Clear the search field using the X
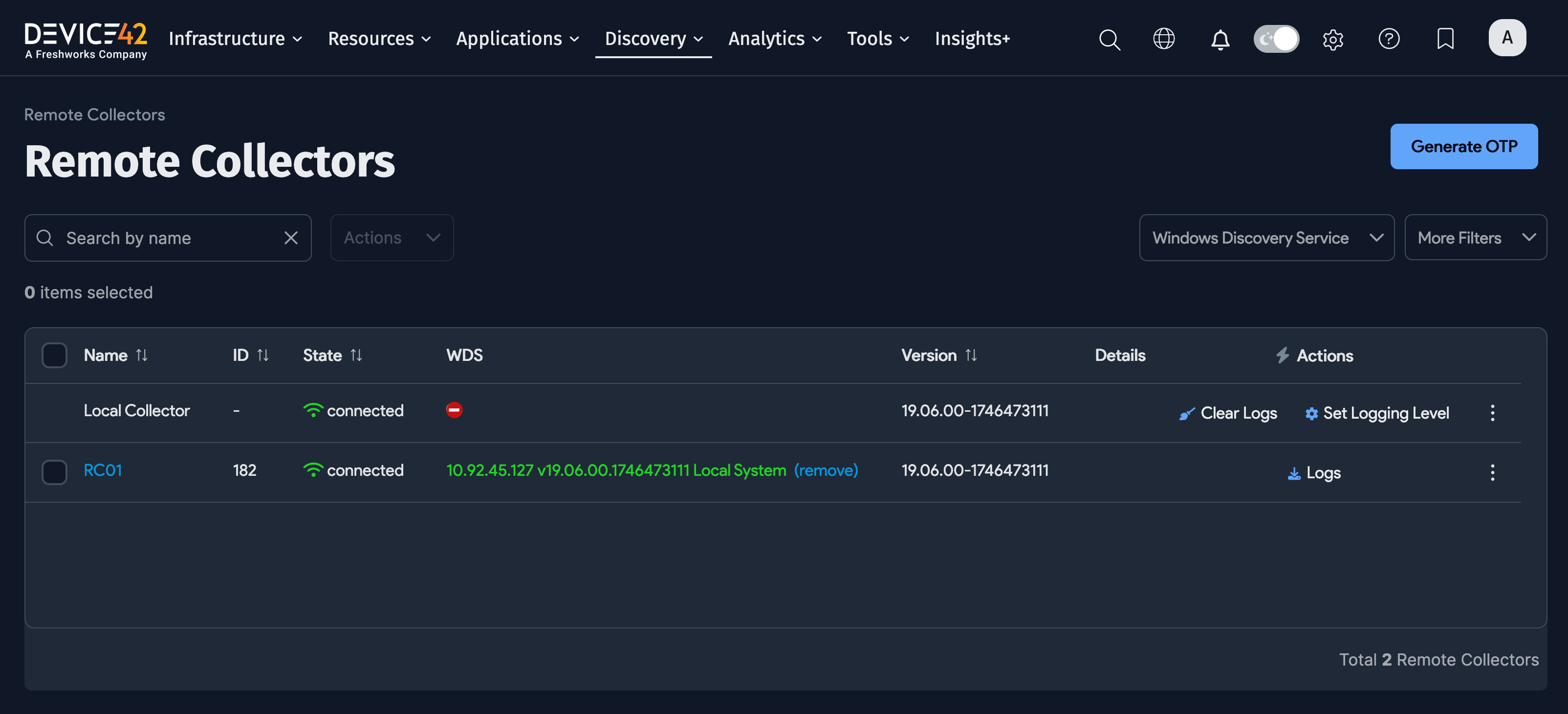Image resolution: width=1568 pixels, height=714 pixels. coord(291,238)
